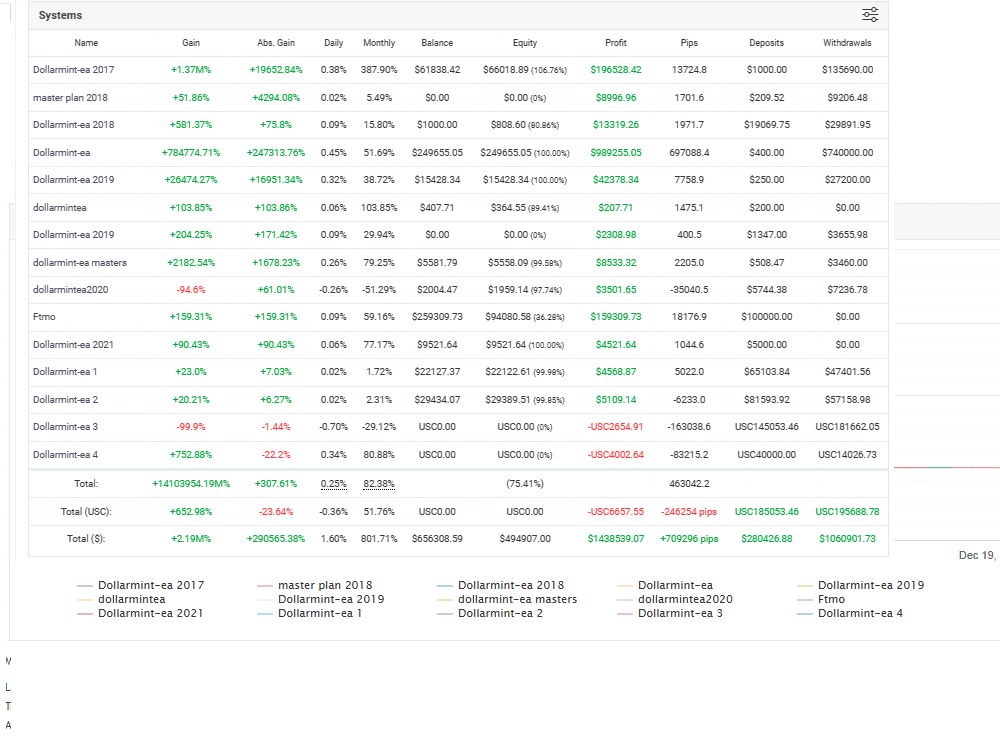Sort by the Balance column header
The width and height of the screenshot is (1000, 750).
pos(437,43)
